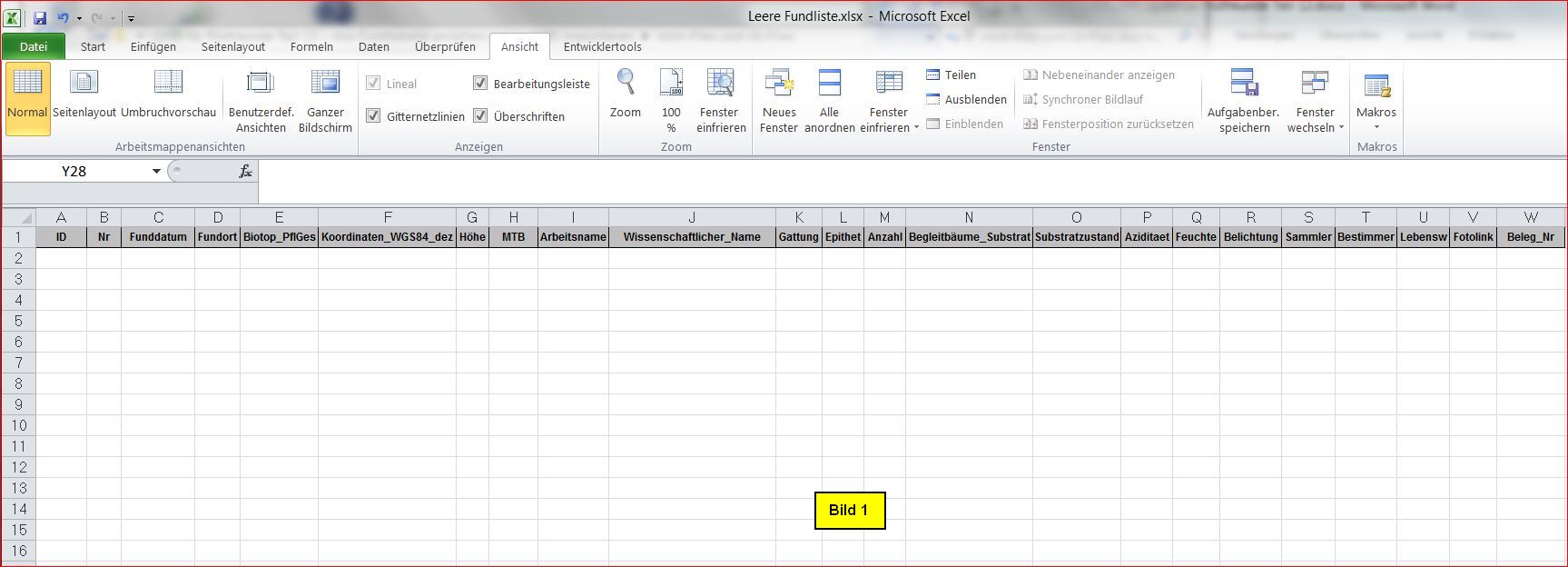Viewport: 1568px width, 567px height.
Task: Toggle the Gitternetzlinien checkbox
Action: click(373, 116)
